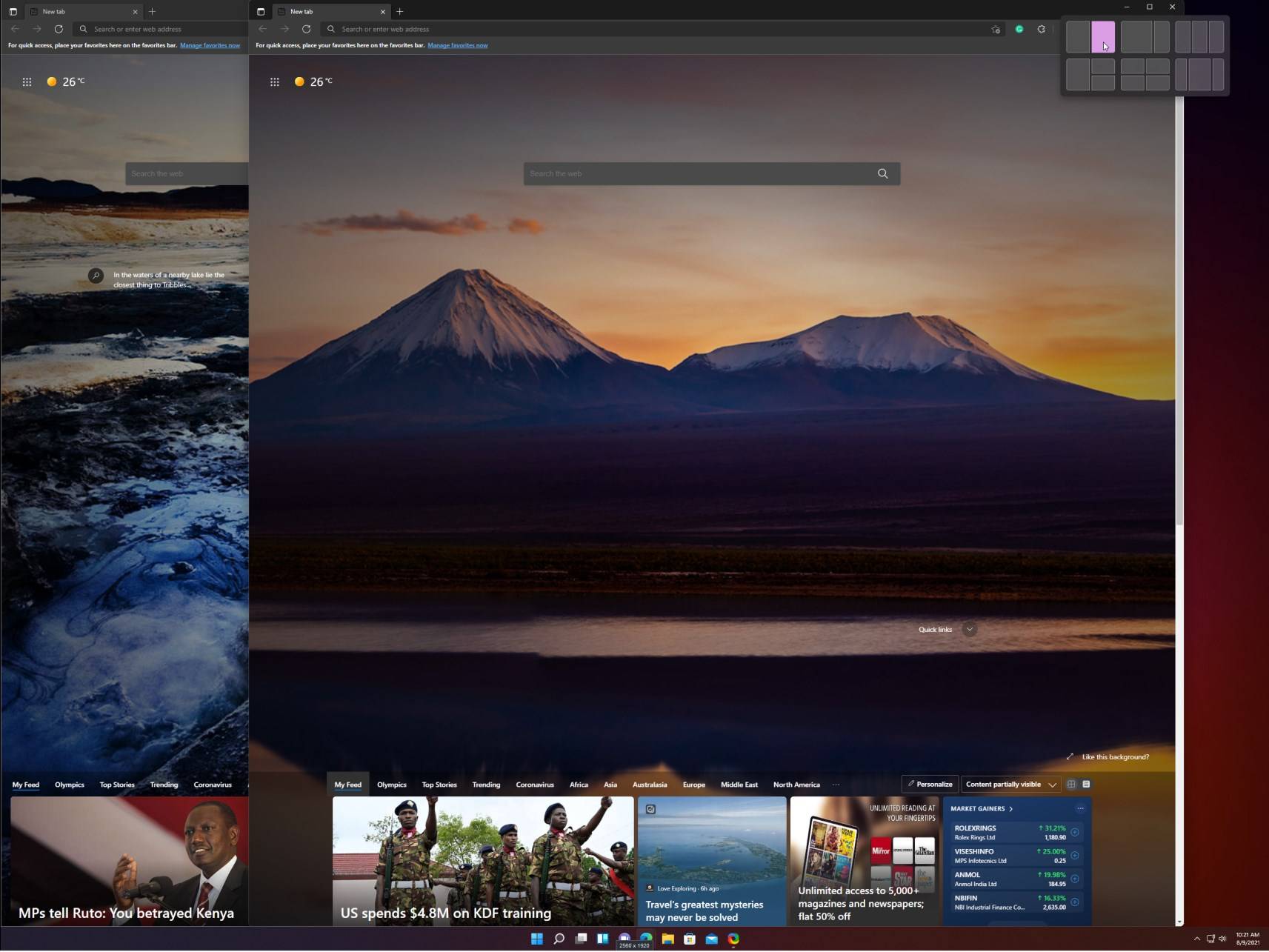The height and width of the screenshot is (952, 1269).
Task: Switch to the Olympics feed tab
Action: [391, 785]
